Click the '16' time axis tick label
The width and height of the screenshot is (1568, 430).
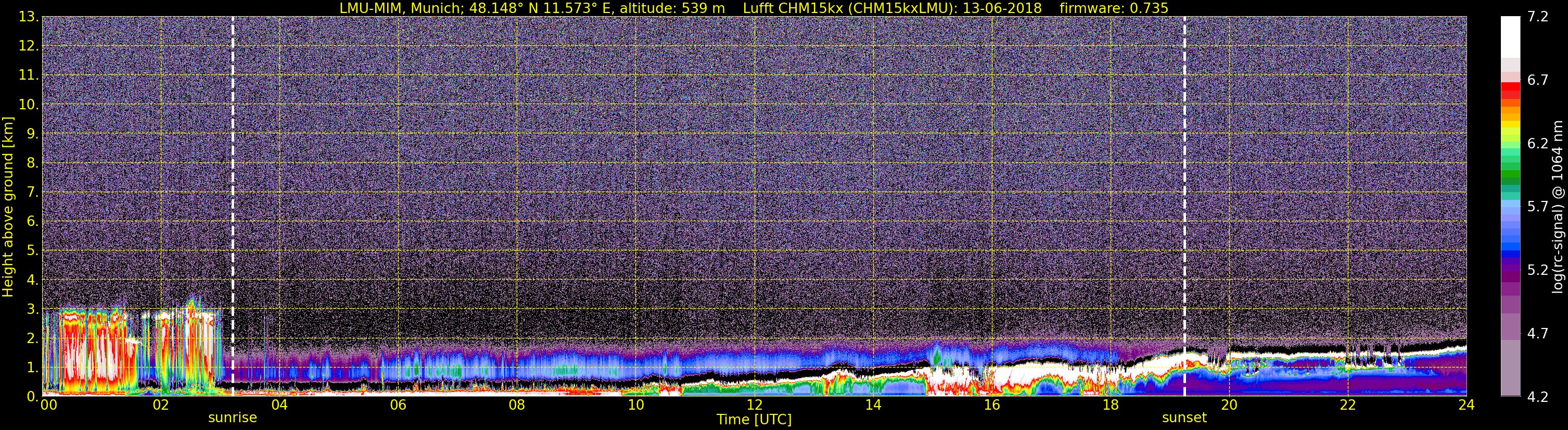pyautogui.click(x=991, y=406)
